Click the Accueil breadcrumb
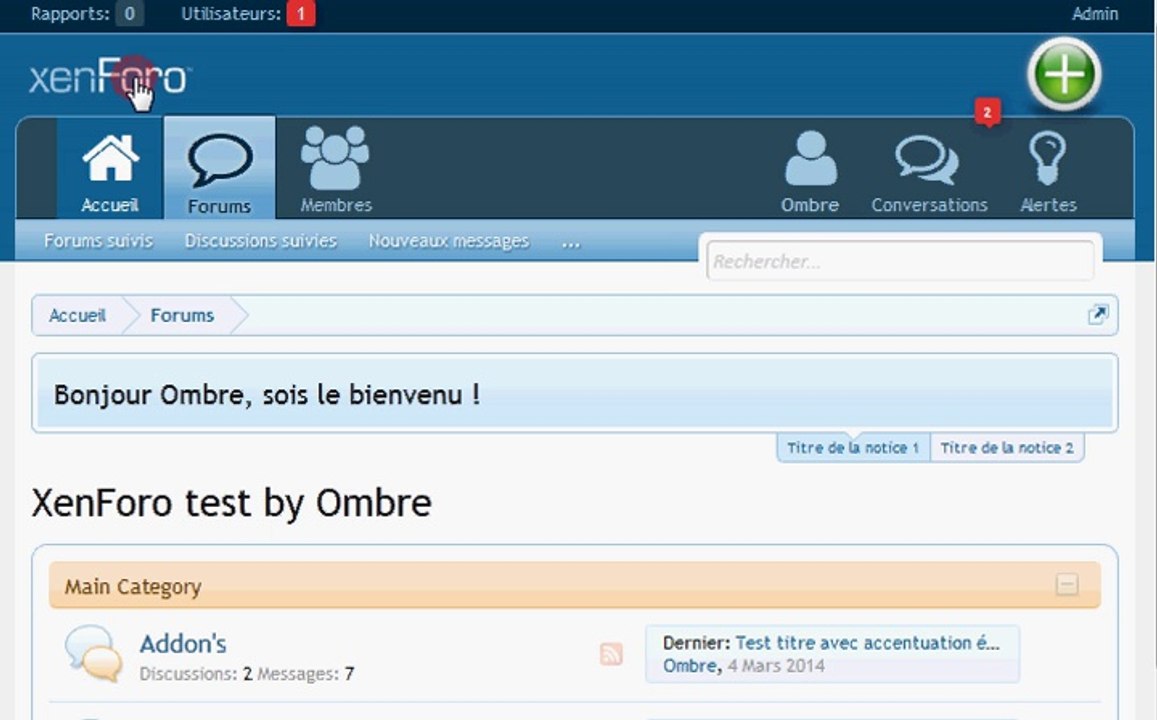The height and width of the screenshot is (720, 1157). coord(77,316)
